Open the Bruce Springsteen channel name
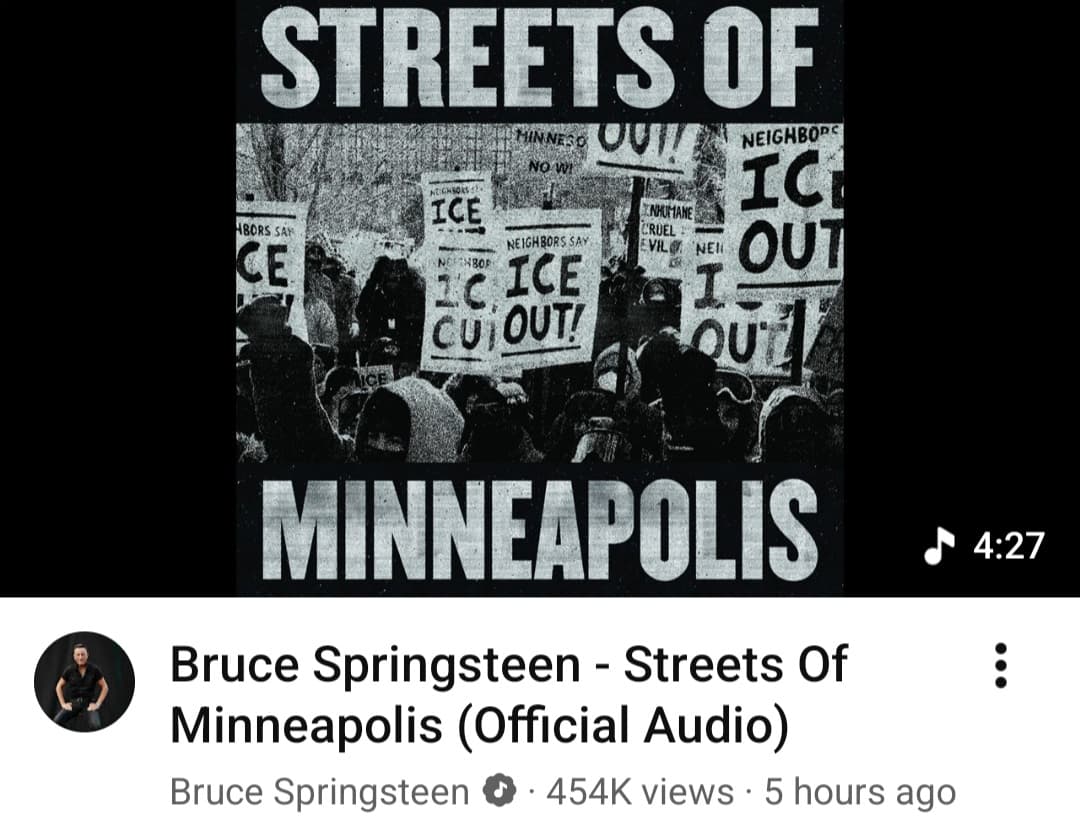This screenshot has height=830, width=1080. click(320, 791)
